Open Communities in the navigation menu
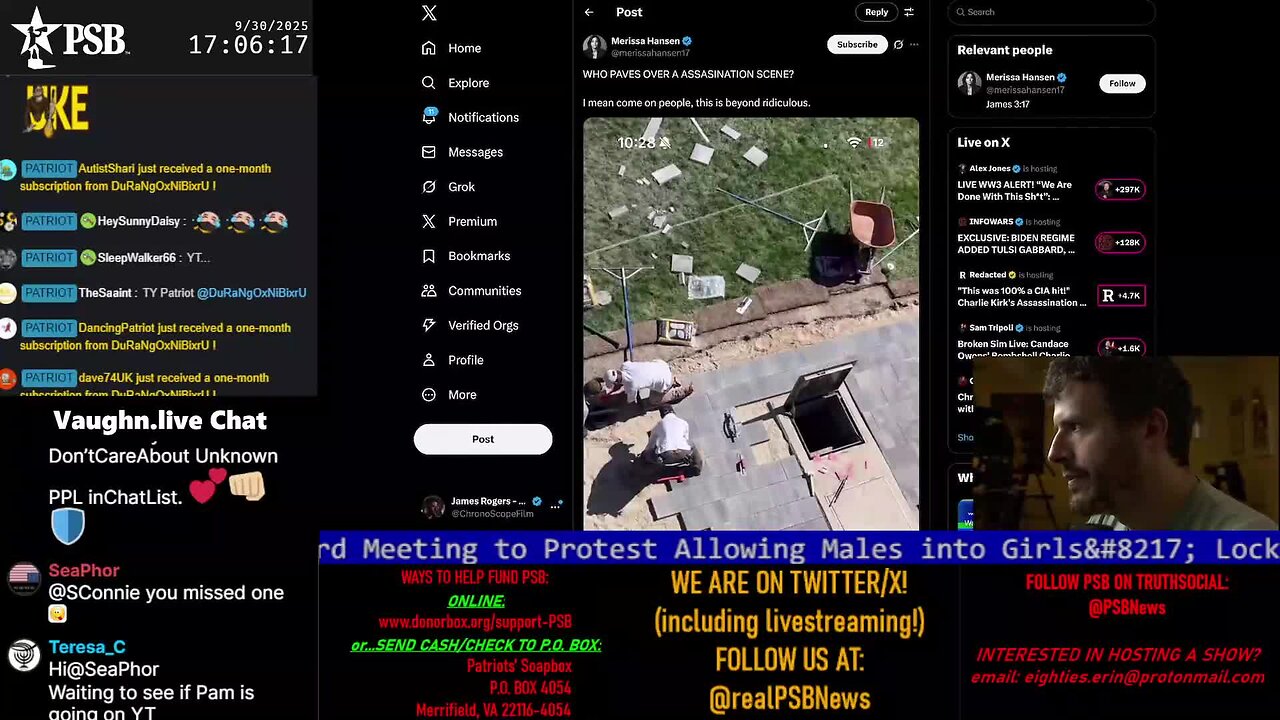 [x=484, y=291]
